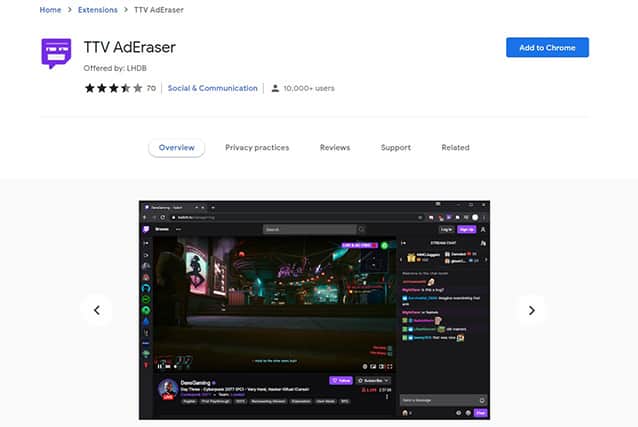Viewport: 638px width, 427px height.
Task: Open the Related tab
Action: tap(455, 147)
